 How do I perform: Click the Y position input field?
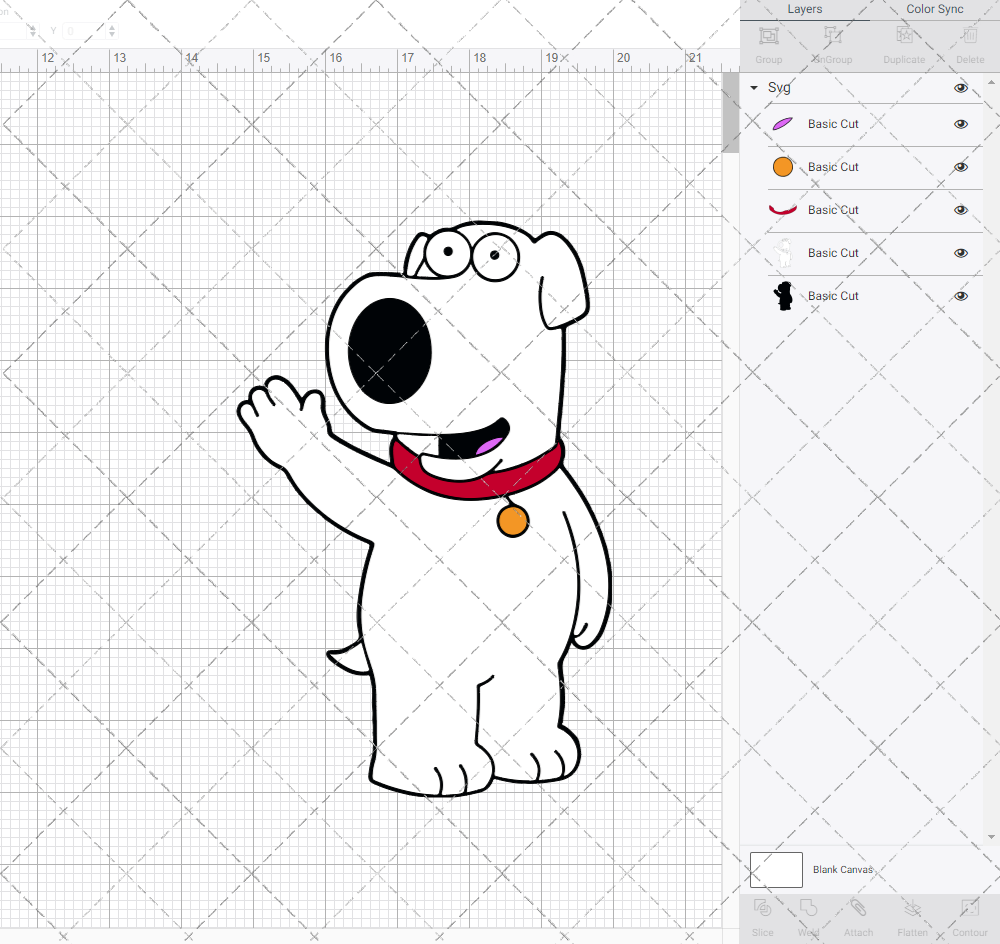point(83,31)
